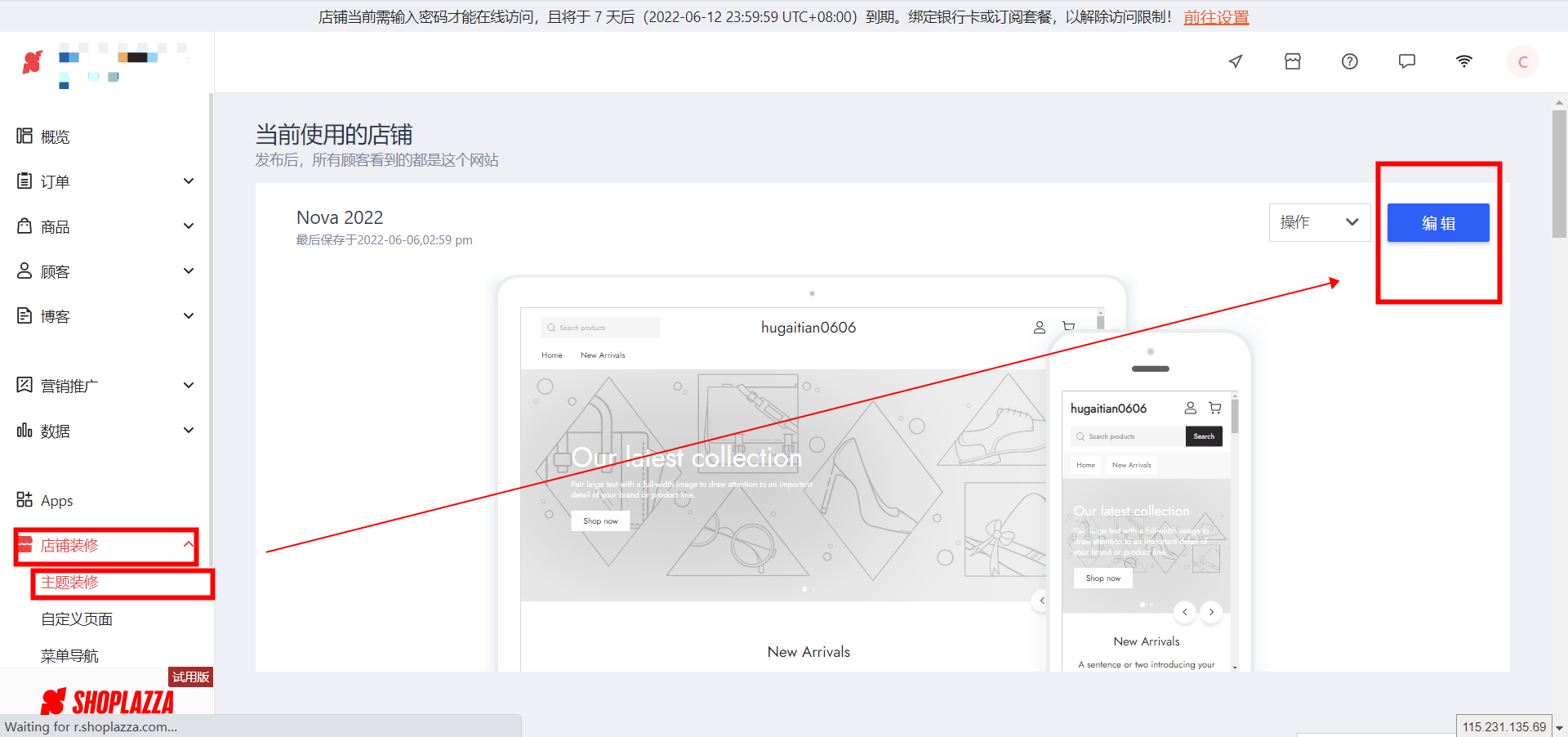Click the Apps grid icon
The height and width of the screenshot is (737, 1568).
(x=24, y=499)
